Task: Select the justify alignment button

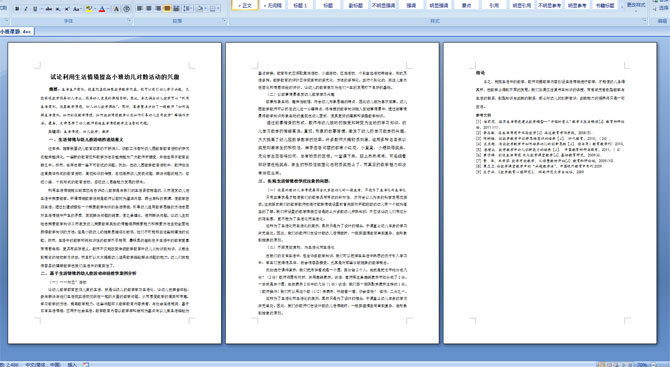Action: click(x=167, y=9)
